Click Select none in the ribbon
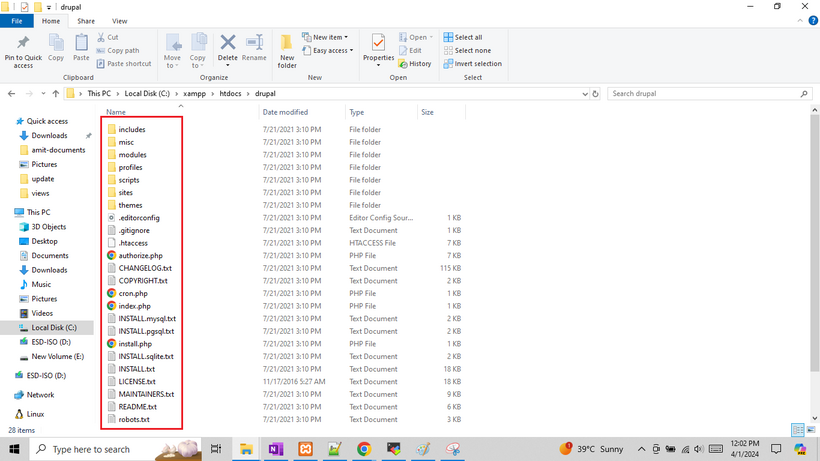Screen dimensions: 820x461 (472, 50)
